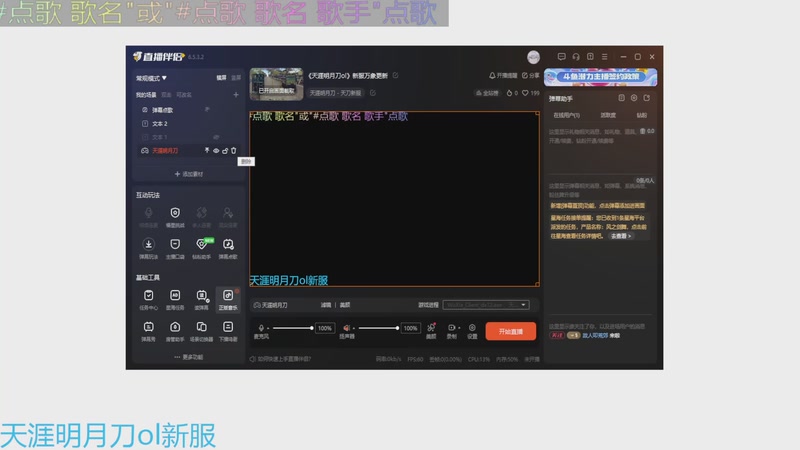Select the 弹幕点歌 source row

[x=188, y=110]
